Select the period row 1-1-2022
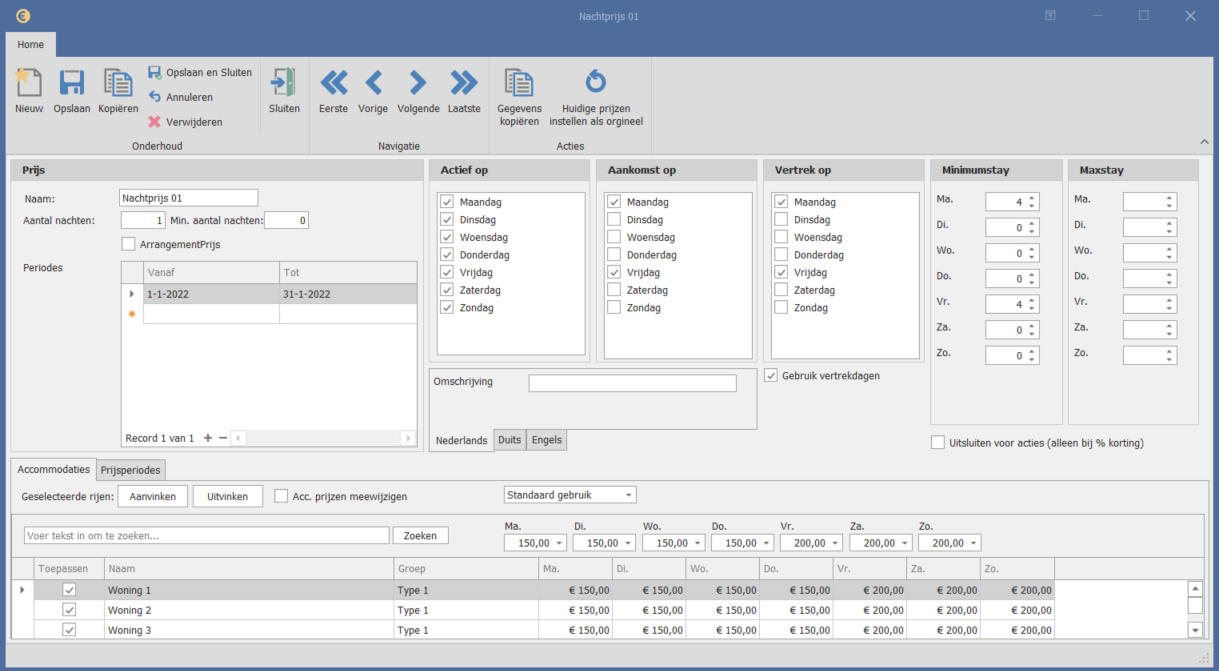This screenshot has height=671, width=1219. (x=269, y=294)
